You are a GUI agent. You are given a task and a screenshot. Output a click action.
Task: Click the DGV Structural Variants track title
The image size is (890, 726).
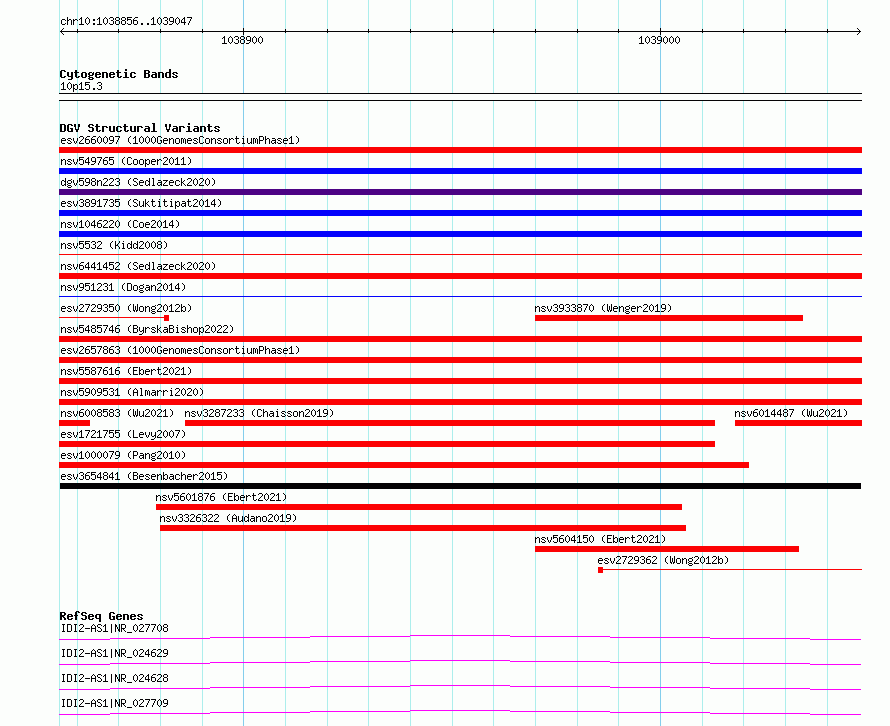(x=140, y=128)
